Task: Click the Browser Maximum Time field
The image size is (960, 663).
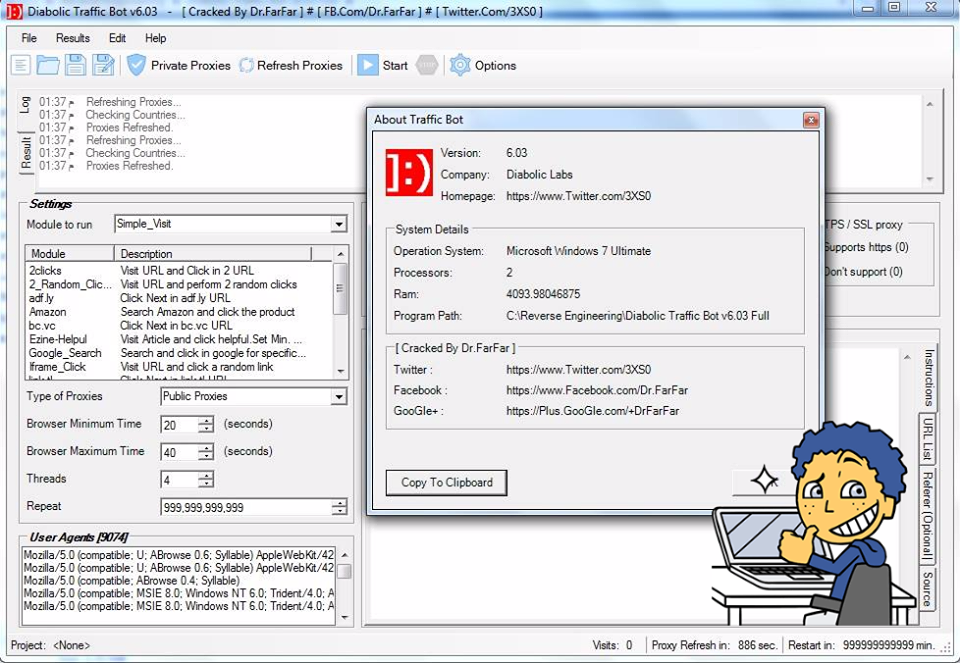Action: pos(180,452)
